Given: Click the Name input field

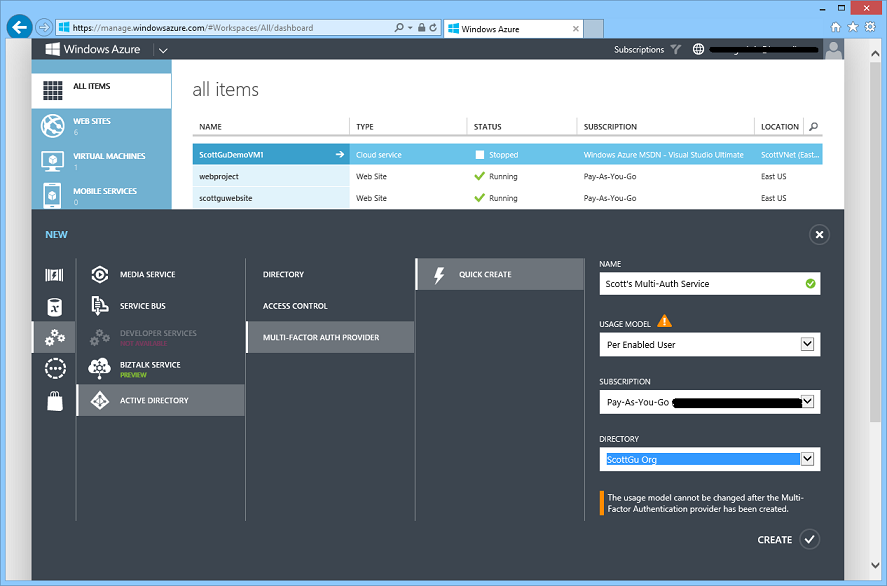Looking at the screenshot, I should (710, 284).
